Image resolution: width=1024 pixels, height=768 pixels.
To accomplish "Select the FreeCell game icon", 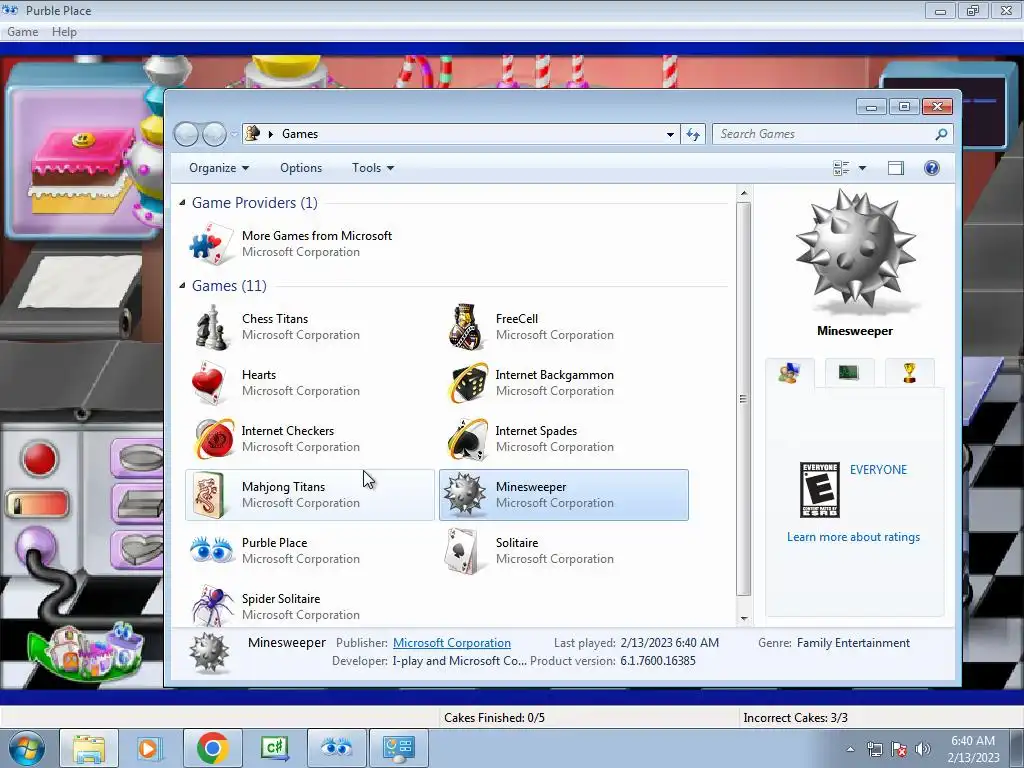I will (x=465, y=327).
